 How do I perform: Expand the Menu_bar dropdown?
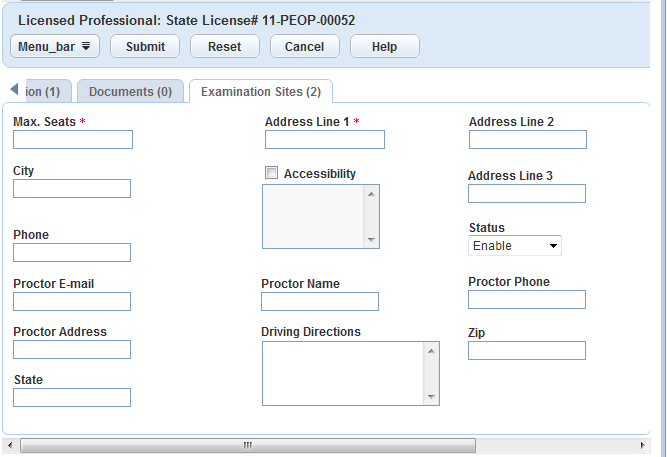(x=55, y=47)
